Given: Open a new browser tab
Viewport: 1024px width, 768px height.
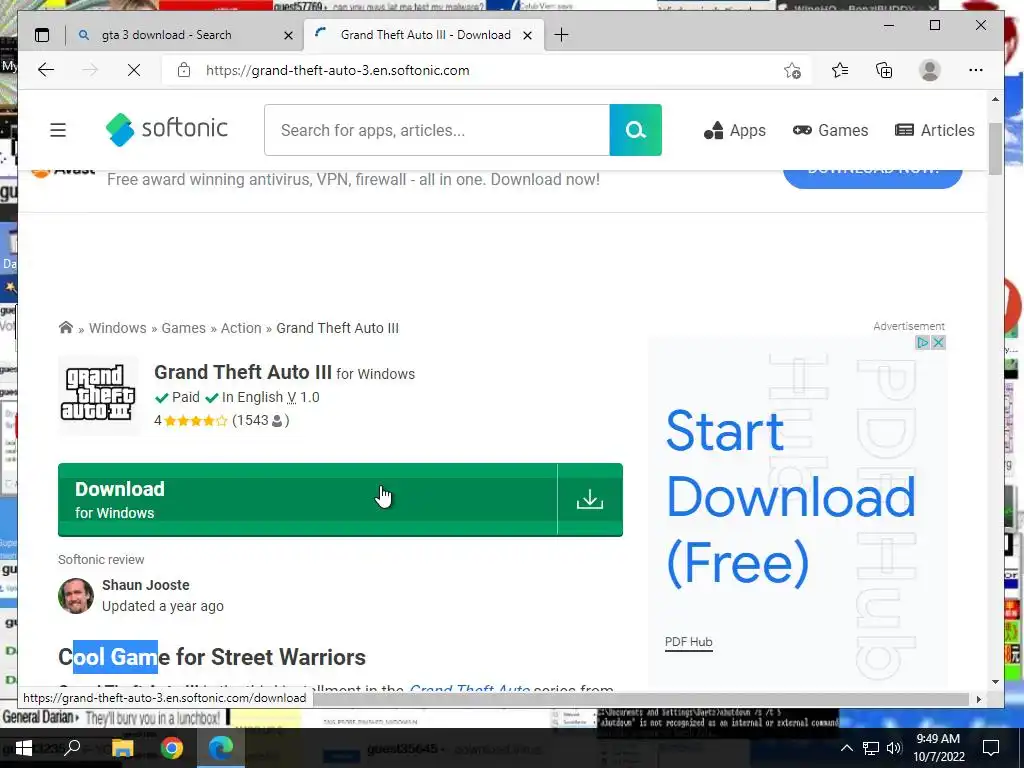Looking at the screenshot, I should tap(561, 35).
